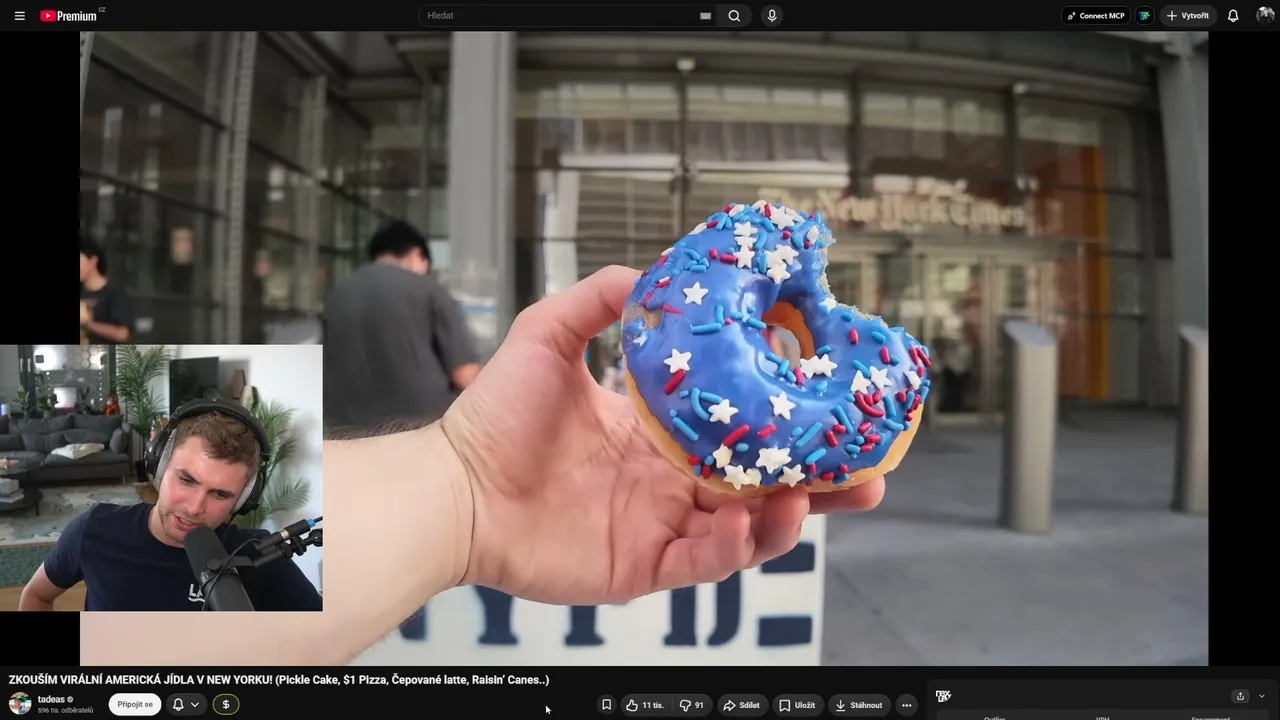Click the main video player

point(644,348)
